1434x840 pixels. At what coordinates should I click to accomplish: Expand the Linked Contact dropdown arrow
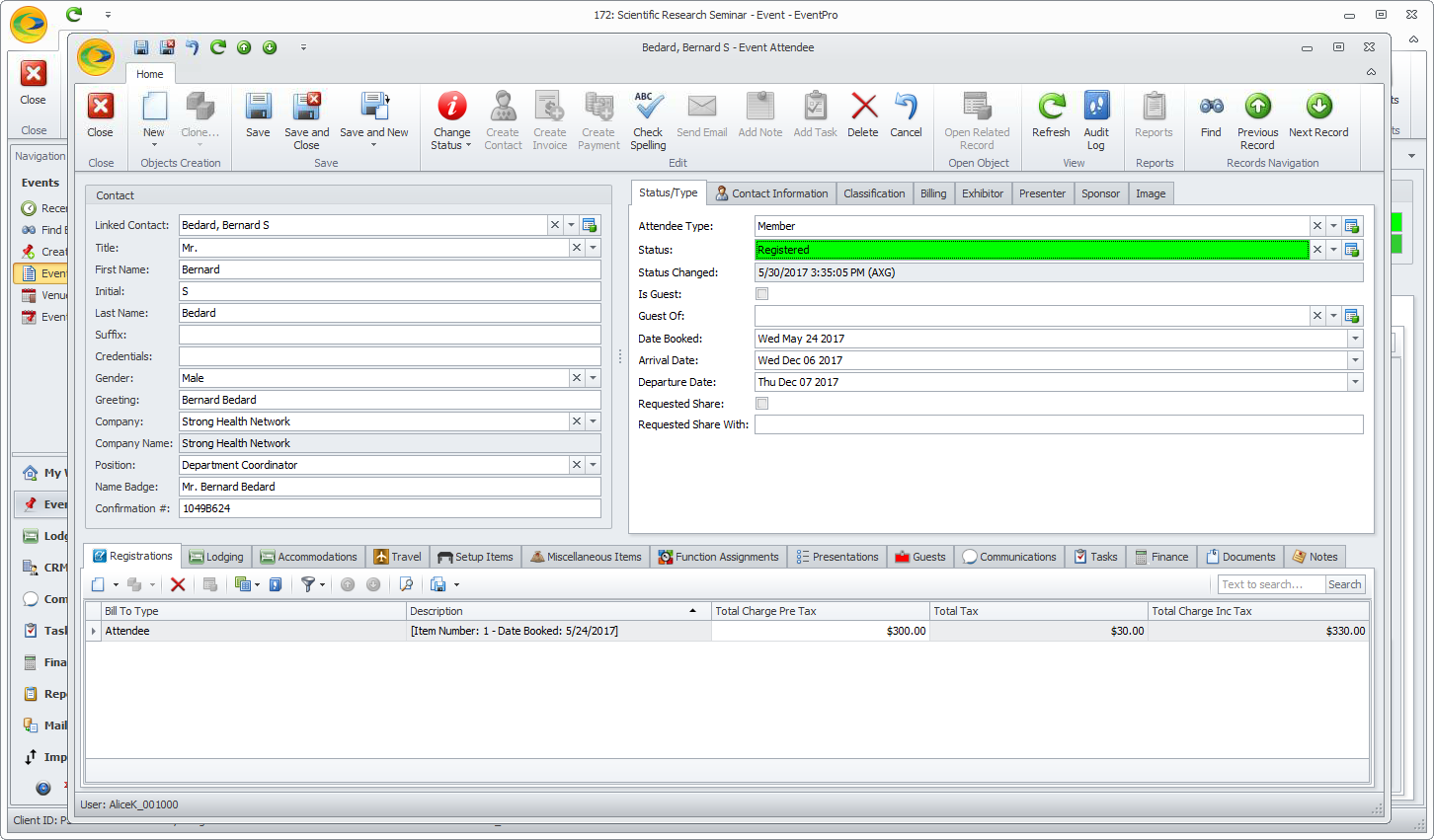pyautogui.click(x=571, y=225)
